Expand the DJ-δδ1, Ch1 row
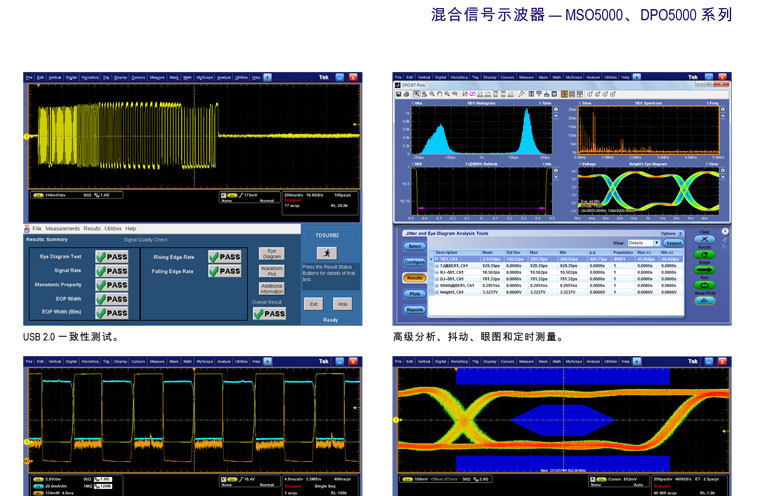Image resolution: width=760 pixels, height=496 pixels. (x=437, y=279)
